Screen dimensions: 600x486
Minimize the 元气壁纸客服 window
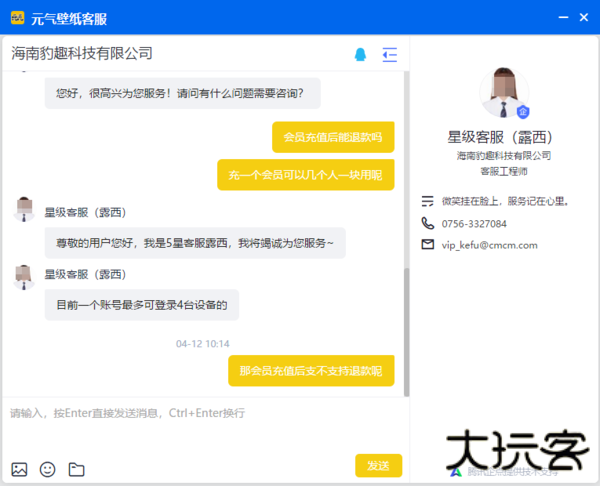(x=563, y=17)
